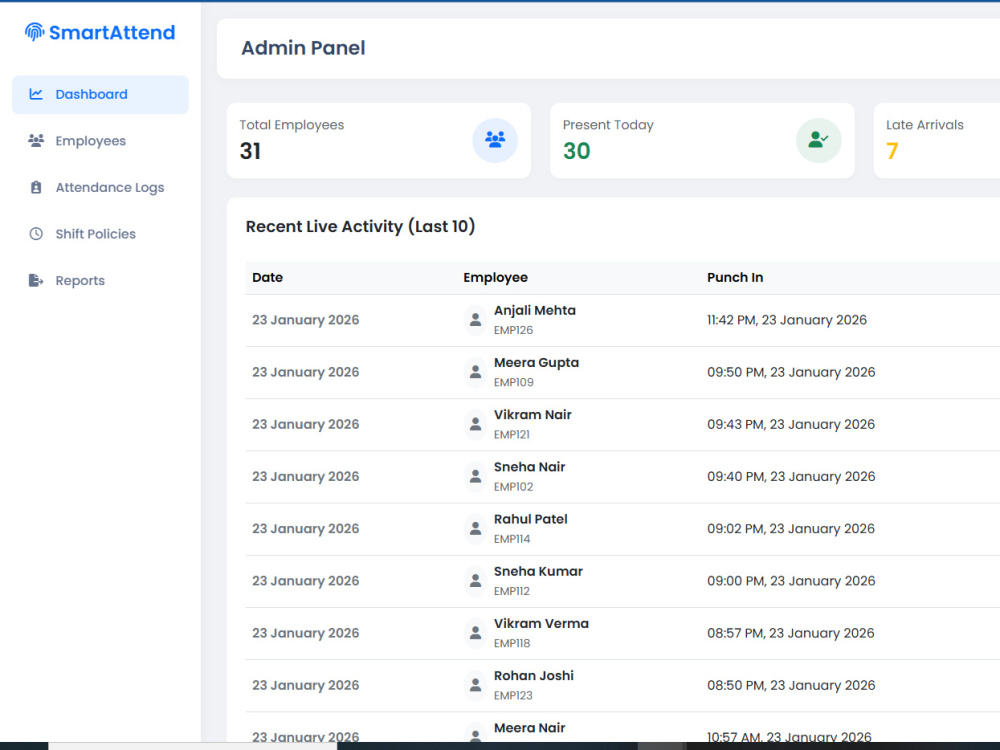The width and height of the screenshot is (1000, 750).
Task: Click Rahul Patel's avatar icon
Action: pyautogui.click(x=475, y=529)
